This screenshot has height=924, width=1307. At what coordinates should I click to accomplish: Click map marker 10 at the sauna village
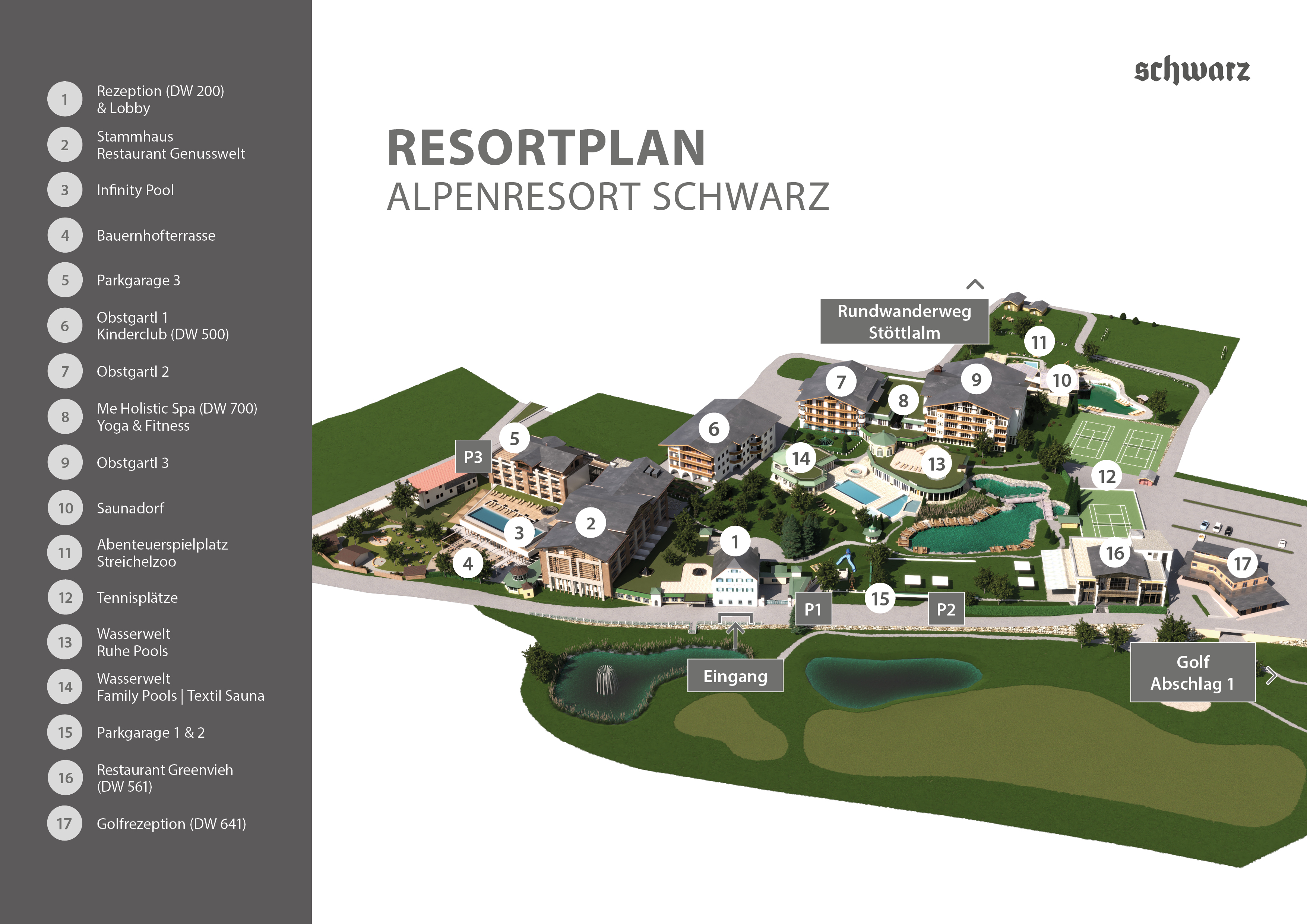1061,380
